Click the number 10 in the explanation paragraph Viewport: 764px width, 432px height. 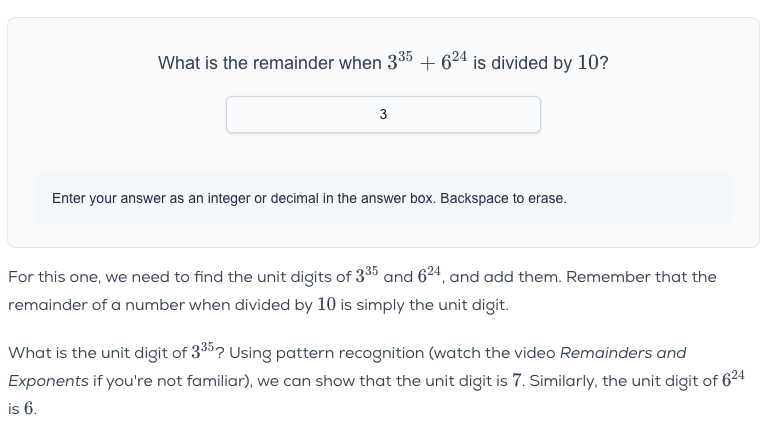(326, 305)
